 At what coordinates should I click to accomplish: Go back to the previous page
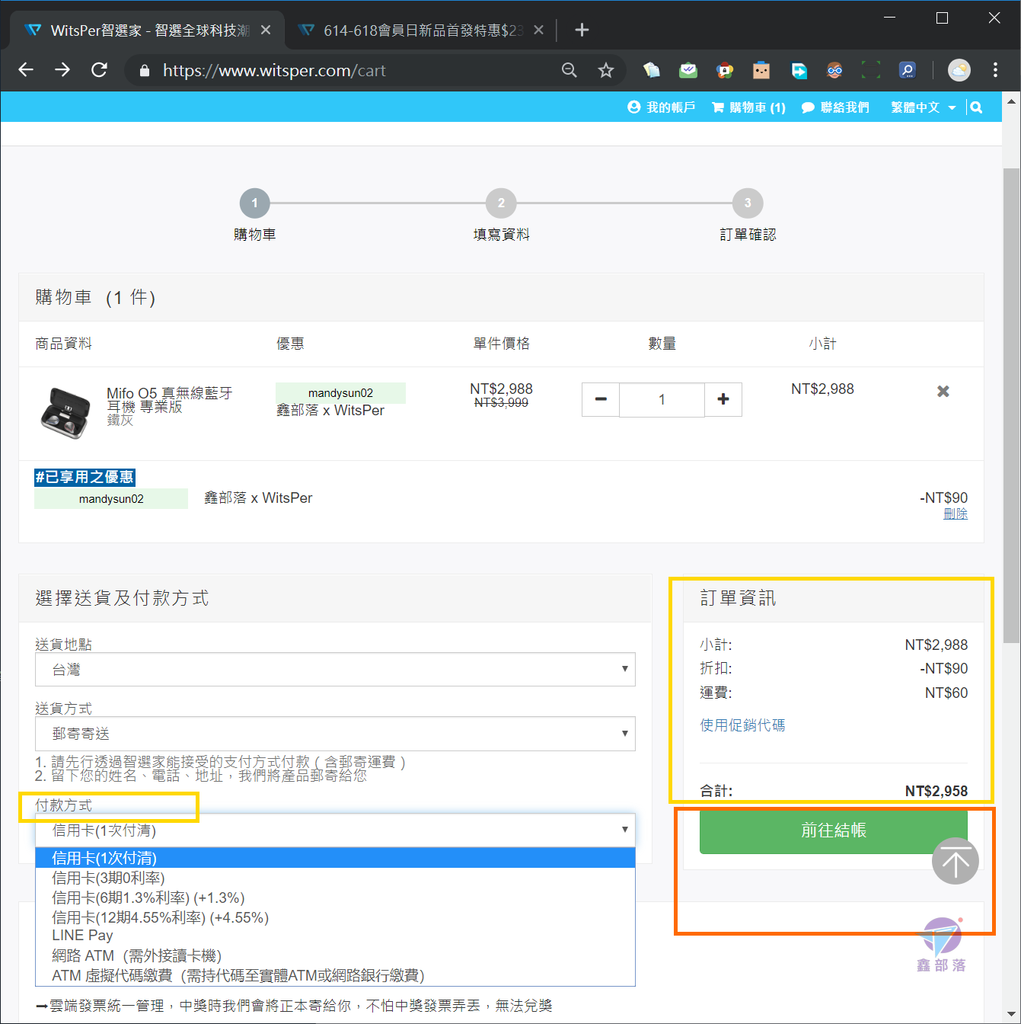26,70
